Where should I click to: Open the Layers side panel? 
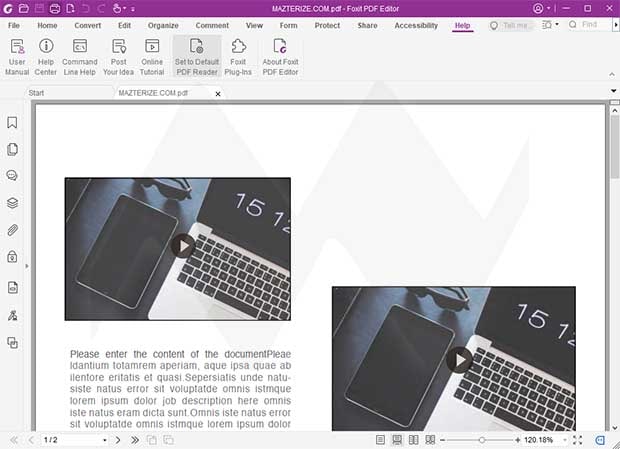tap(12, 203)
